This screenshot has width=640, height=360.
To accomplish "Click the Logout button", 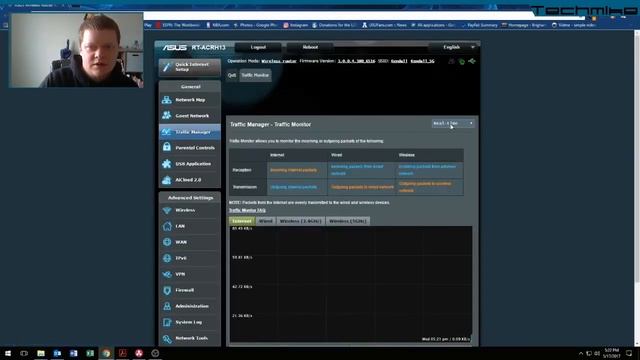I will (258, 47).
